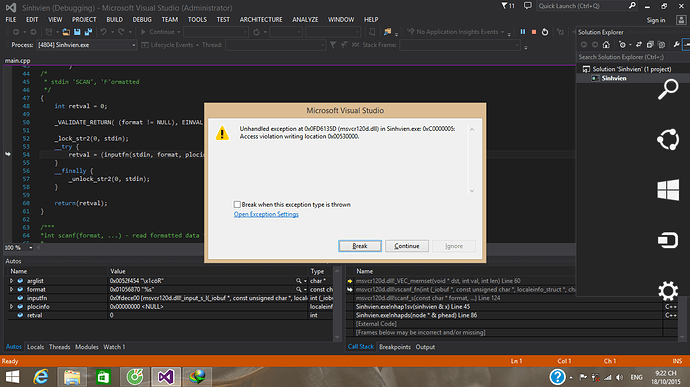This screenshot has width=690, height=387.
Task: Stop debugging with the red square icon
Action: (534, 32)
